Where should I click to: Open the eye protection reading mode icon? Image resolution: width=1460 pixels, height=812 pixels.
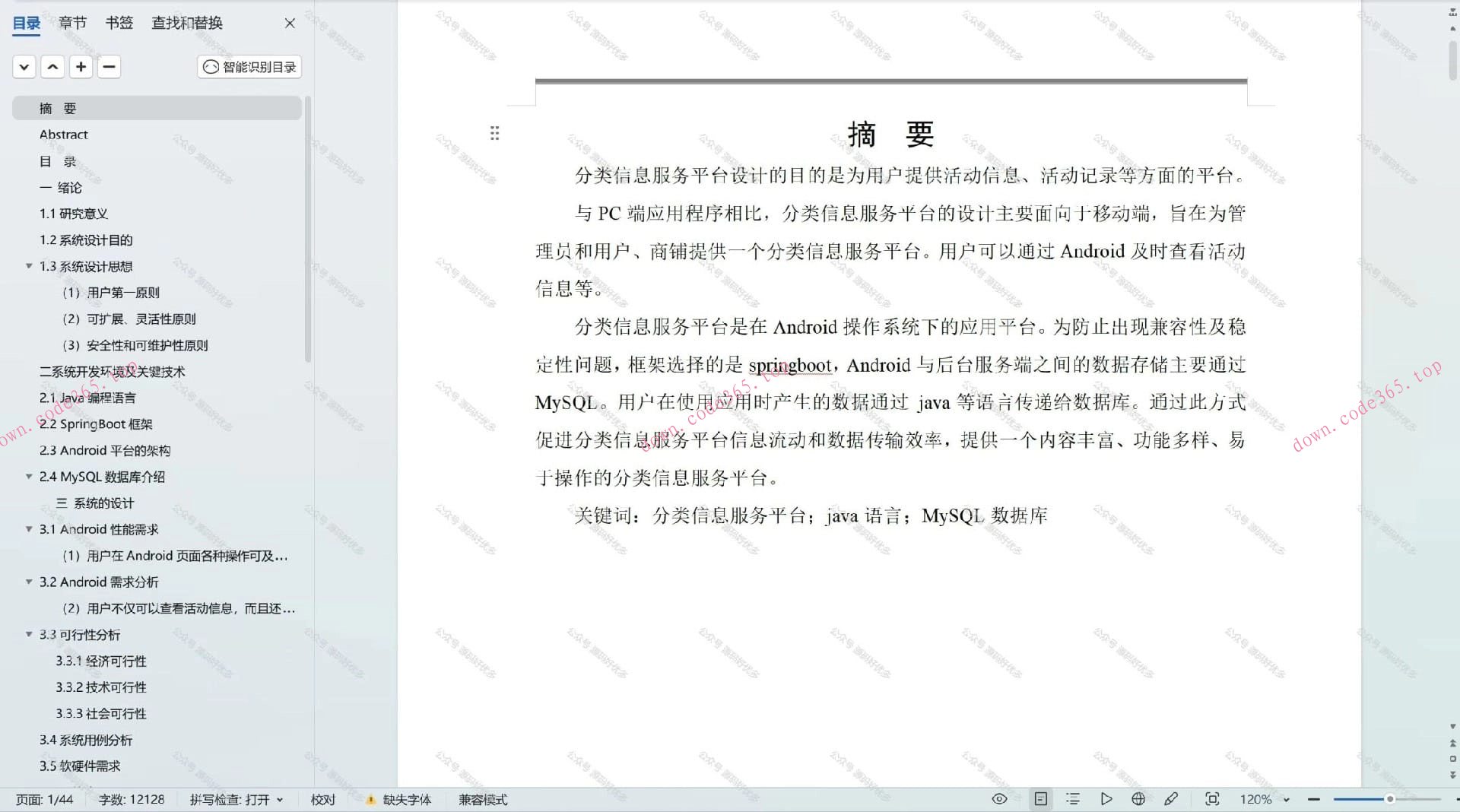[998, 799]
